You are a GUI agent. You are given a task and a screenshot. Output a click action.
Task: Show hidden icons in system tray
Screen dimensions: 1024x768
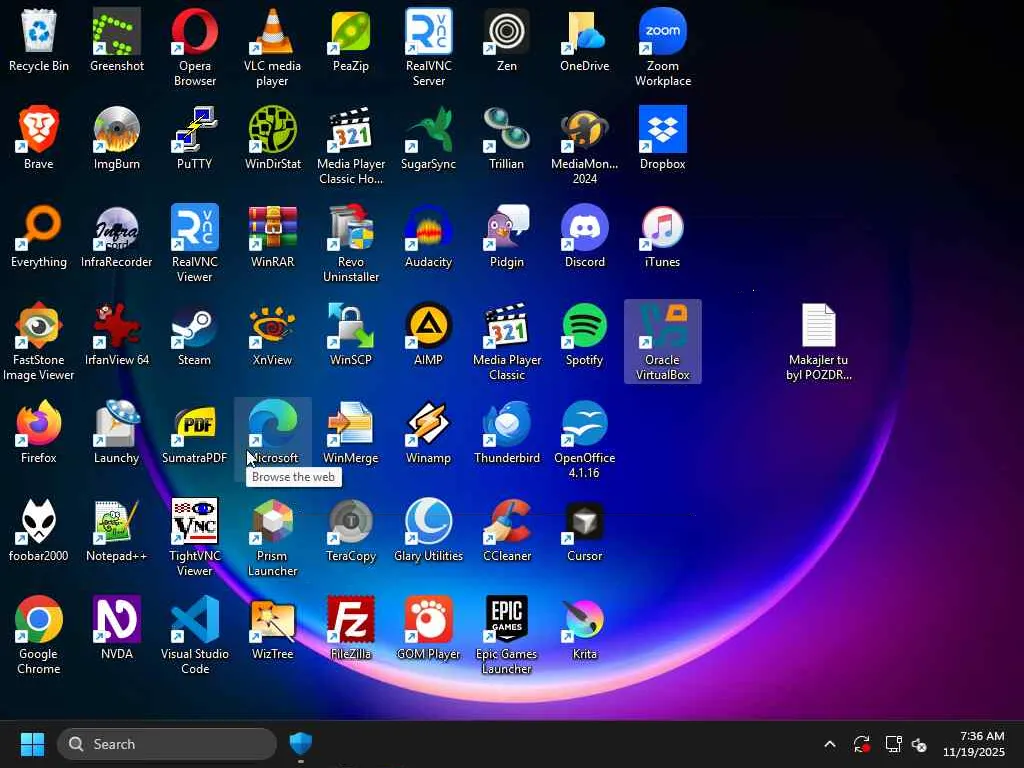click(x=829, y=744)
